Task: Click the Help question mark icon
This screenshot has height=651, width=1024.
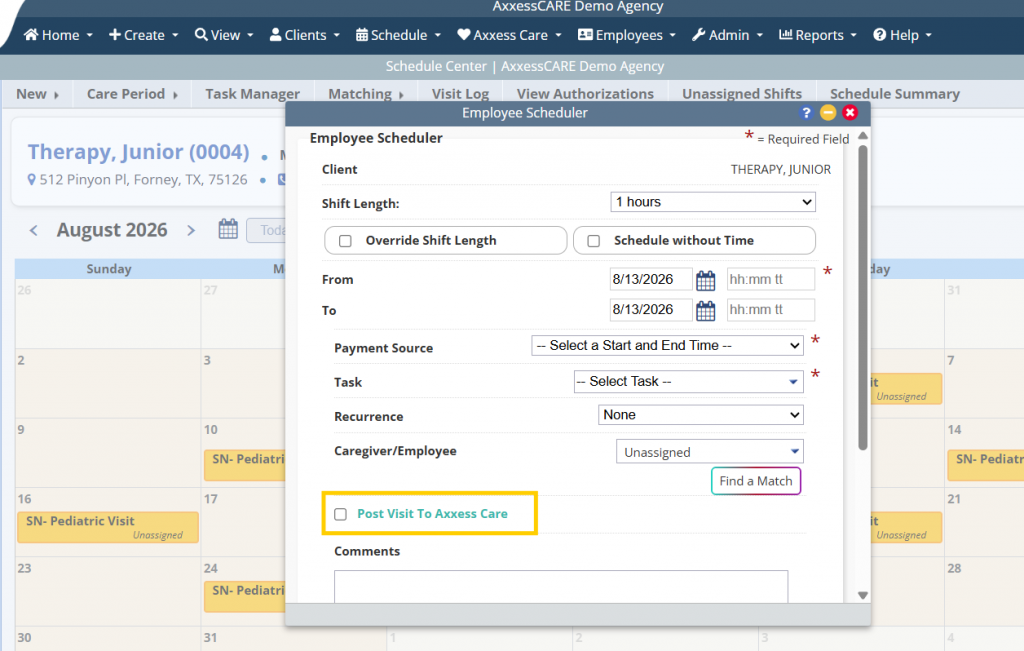Action: pos(879,35)
